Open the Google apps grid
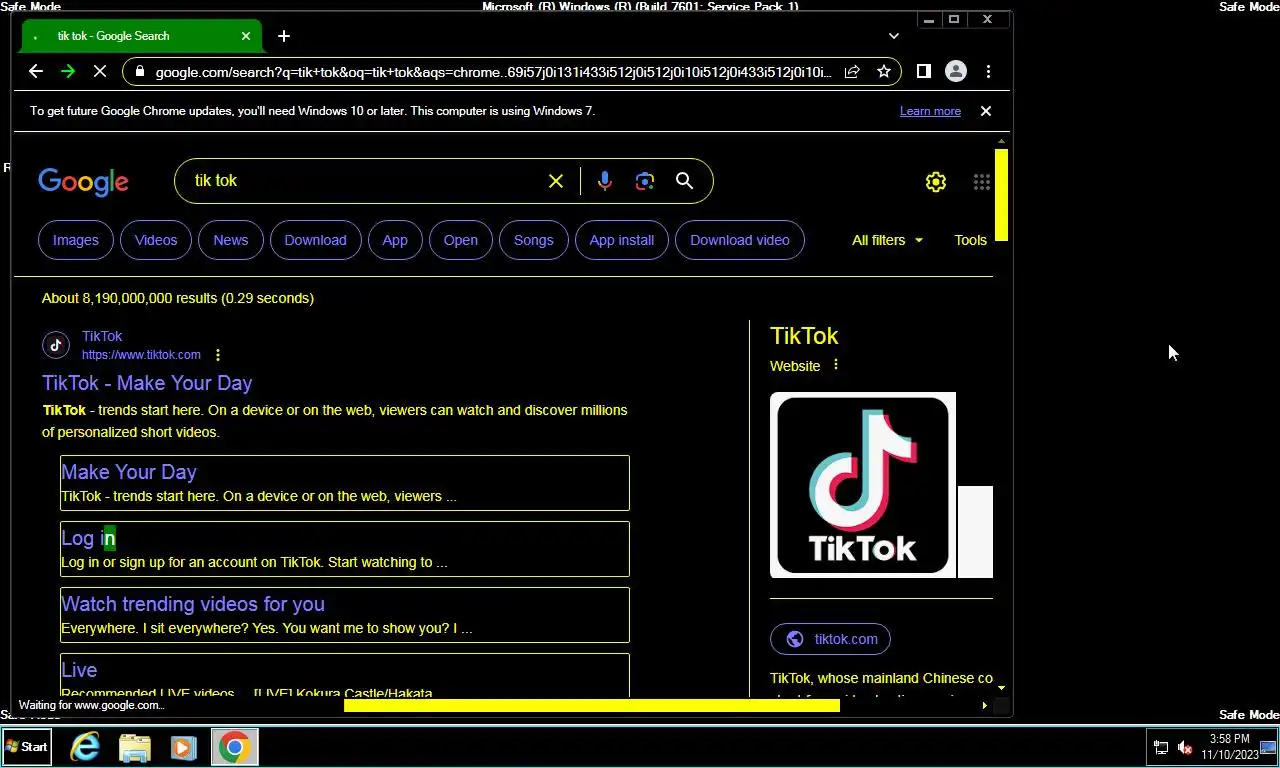 click(x=982, y=182)
